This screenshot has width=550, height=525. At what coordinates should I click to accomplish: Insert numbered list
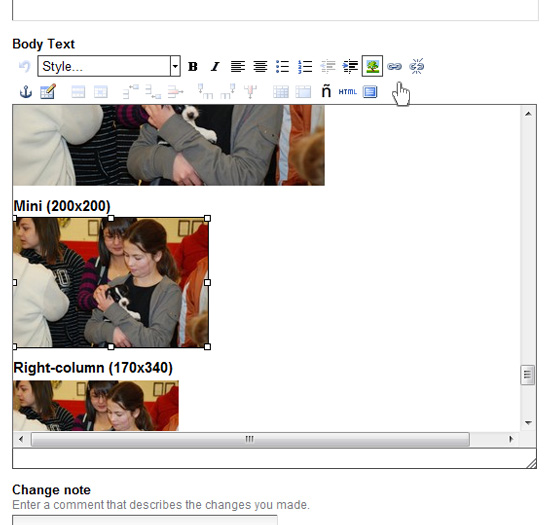[x=305, y=66]
